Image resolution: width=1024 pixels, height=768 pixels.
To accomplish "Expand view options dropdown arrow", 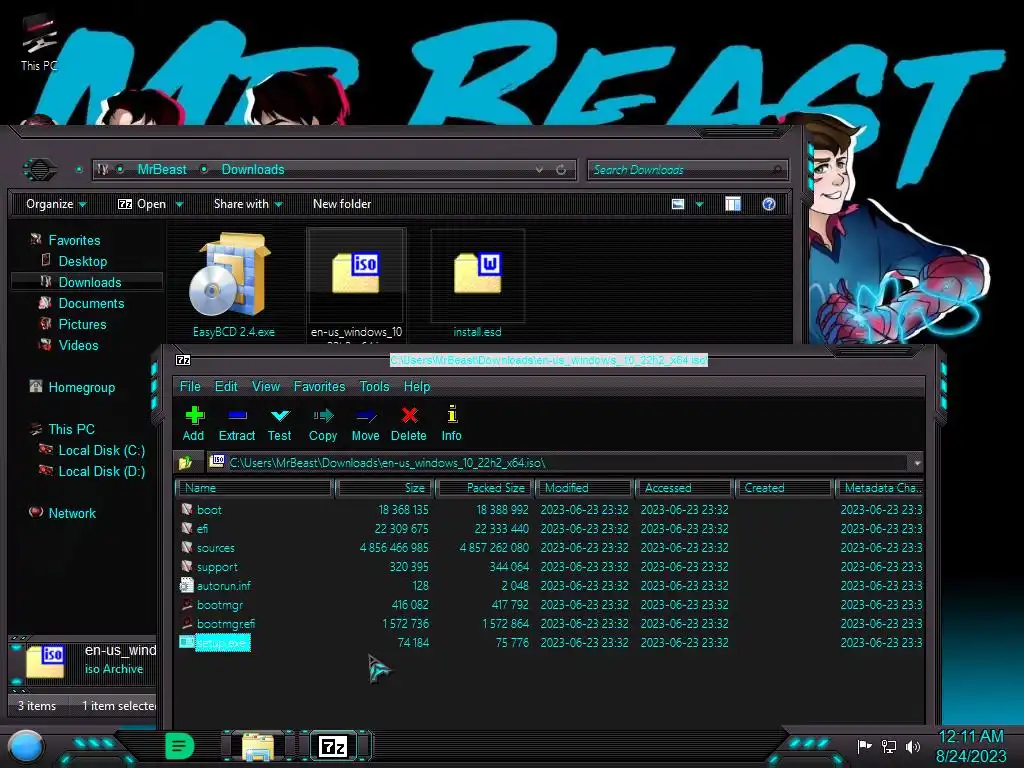I will point(699,204).
